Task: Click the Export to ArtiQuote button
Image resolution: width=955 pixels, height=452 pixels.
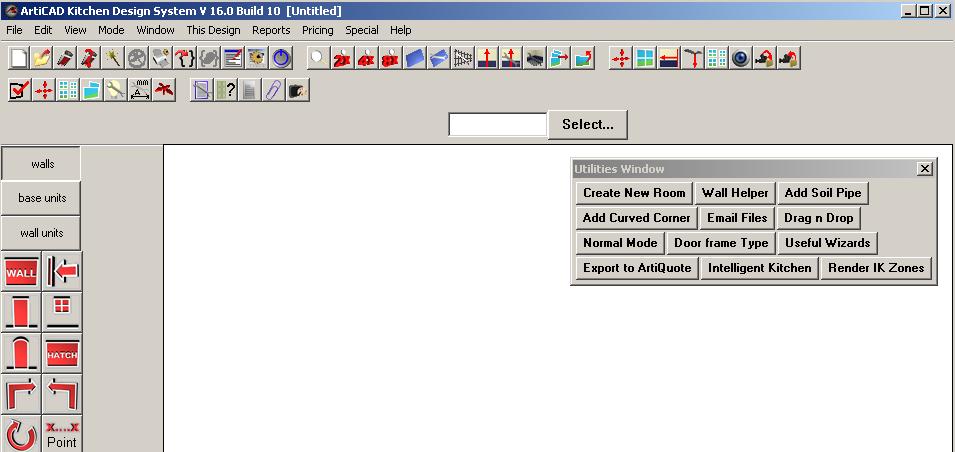Action: tap(637, 267)
